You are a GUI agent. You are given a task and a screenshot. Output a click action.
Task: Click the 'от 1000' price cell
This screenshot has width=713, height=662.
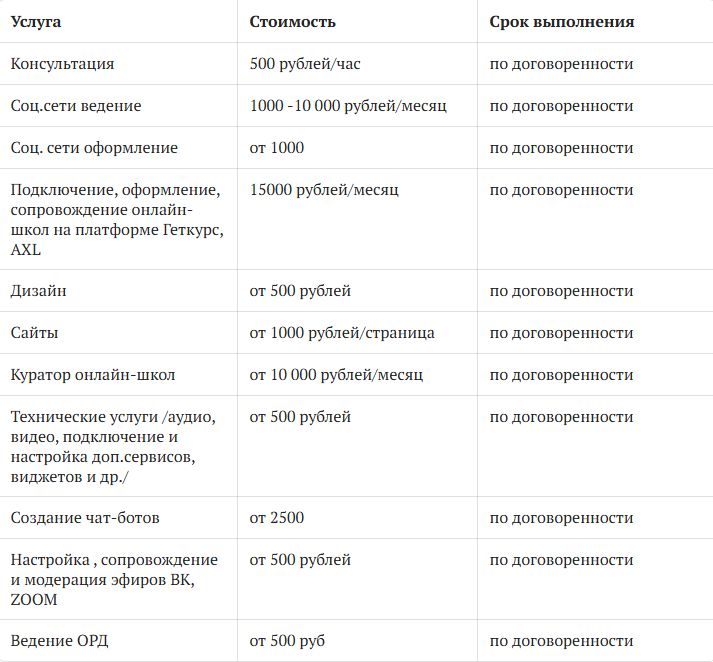click(x=276, y=148)
